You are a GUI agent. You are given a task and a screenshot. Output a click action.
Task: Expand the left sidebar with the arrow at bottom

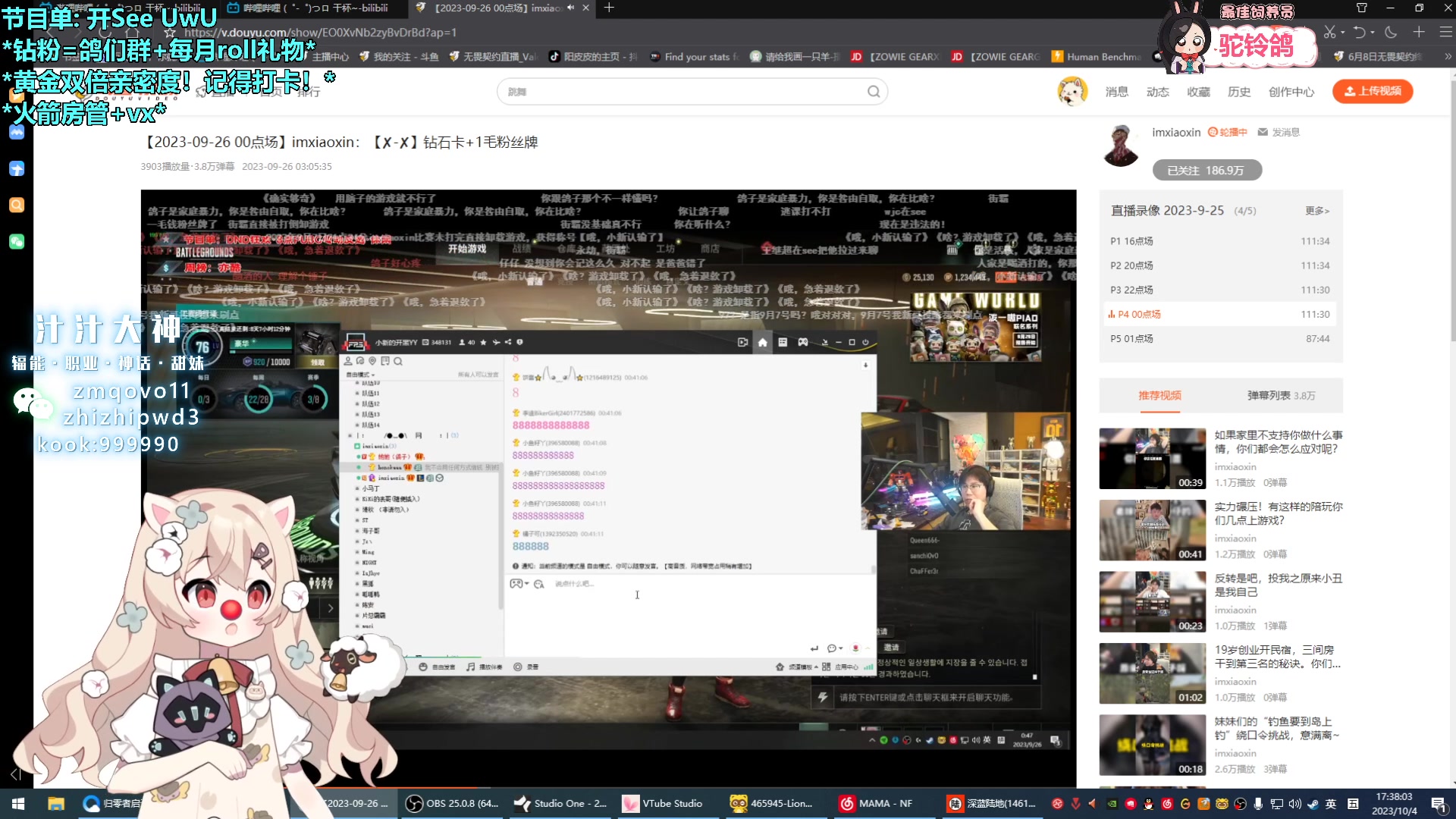tap(15, 774)
